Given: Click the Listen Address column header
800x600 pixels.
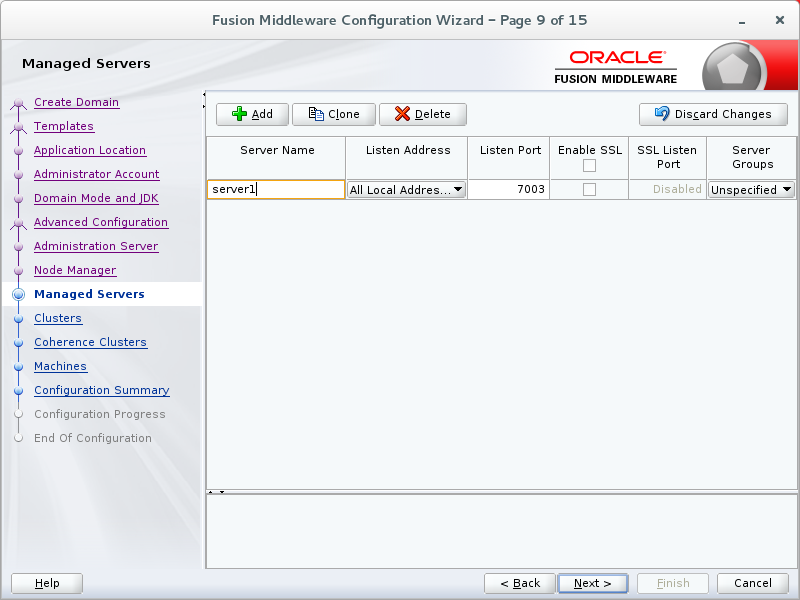Looking at the screenshot, I should [407, 158].
